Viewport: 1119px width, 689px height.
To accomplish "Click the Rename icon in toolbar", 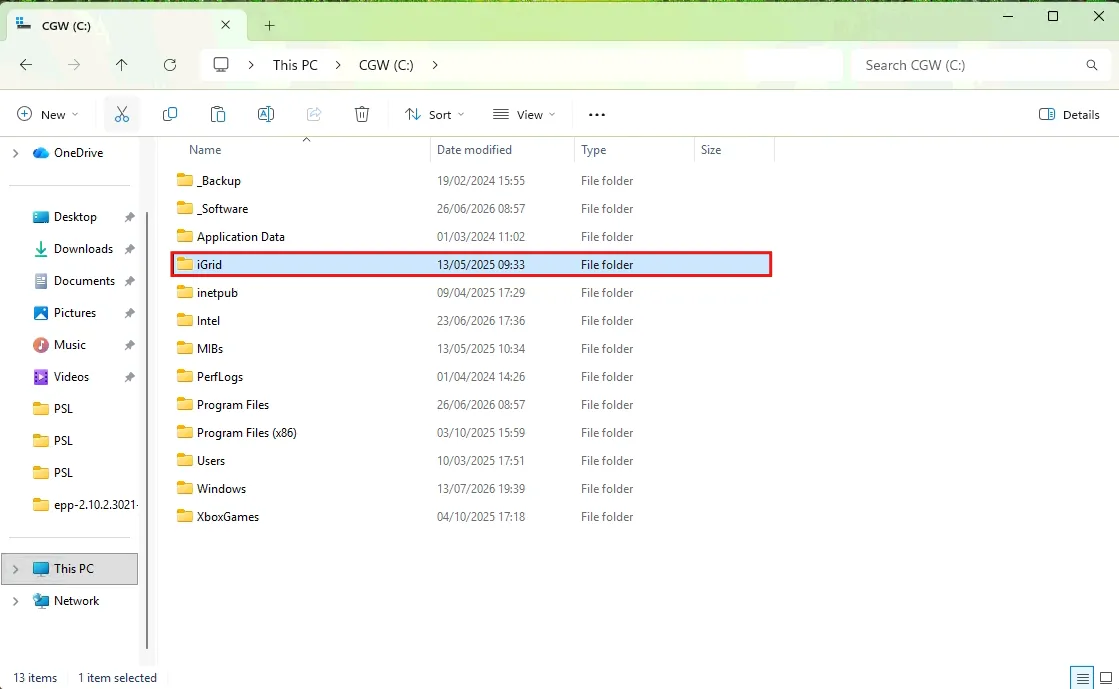I will (265, 114).
